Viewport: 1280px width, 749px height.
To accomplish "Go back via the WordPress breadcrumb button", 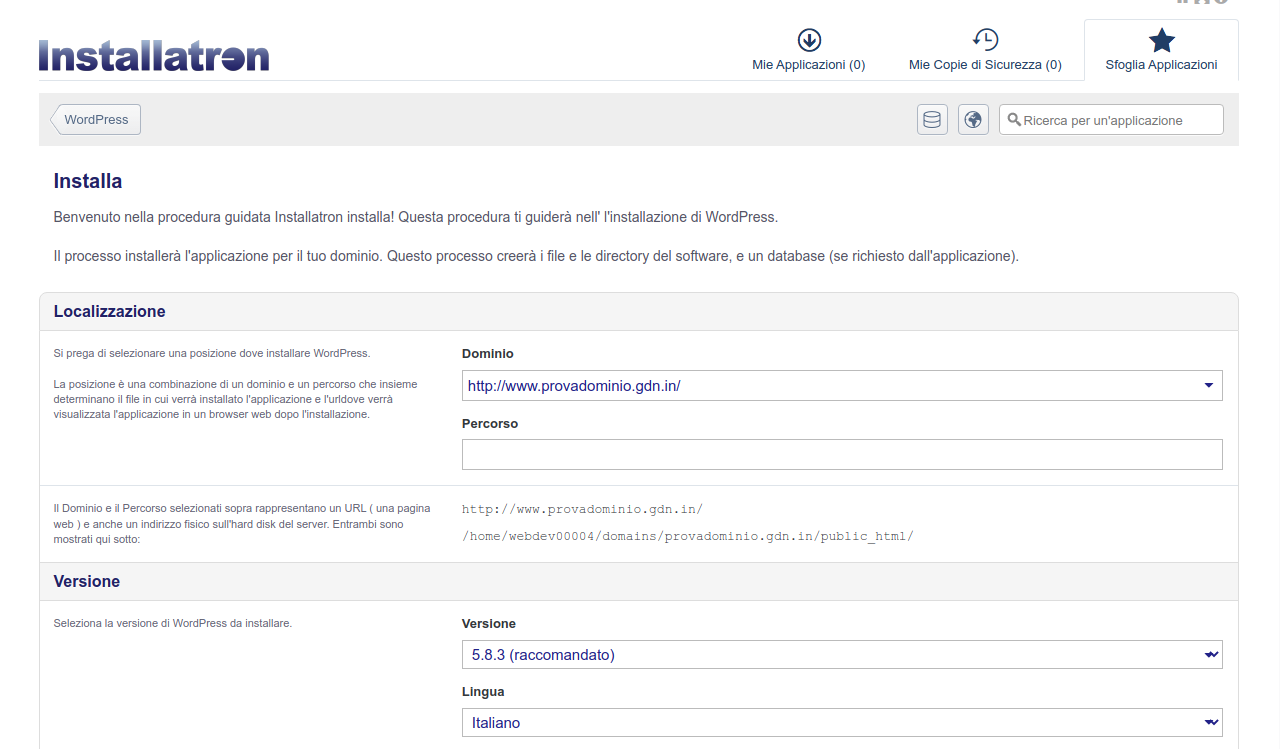I will [x=96, y=119].
